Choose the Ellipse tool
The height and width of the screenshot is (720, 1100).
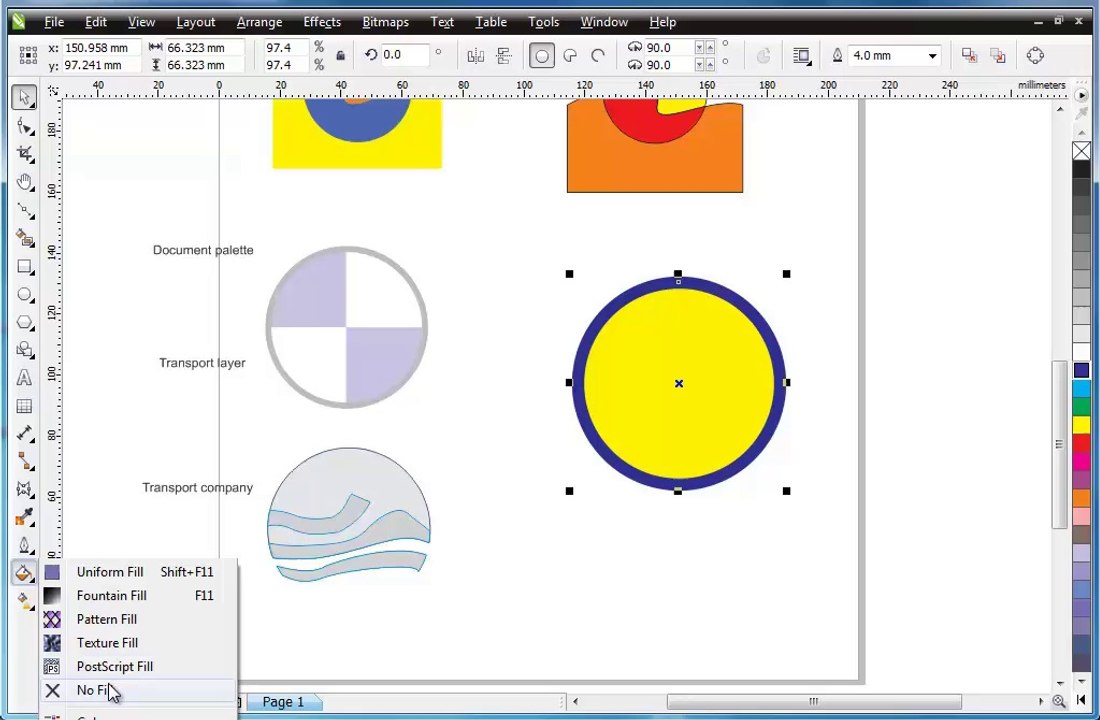pos(25,295)
